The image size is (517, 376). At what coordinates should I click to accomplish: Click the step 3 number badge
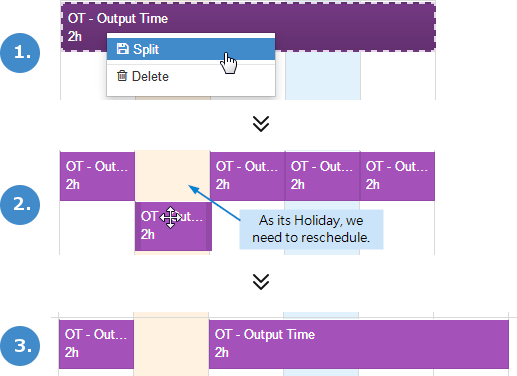(20, 346)
